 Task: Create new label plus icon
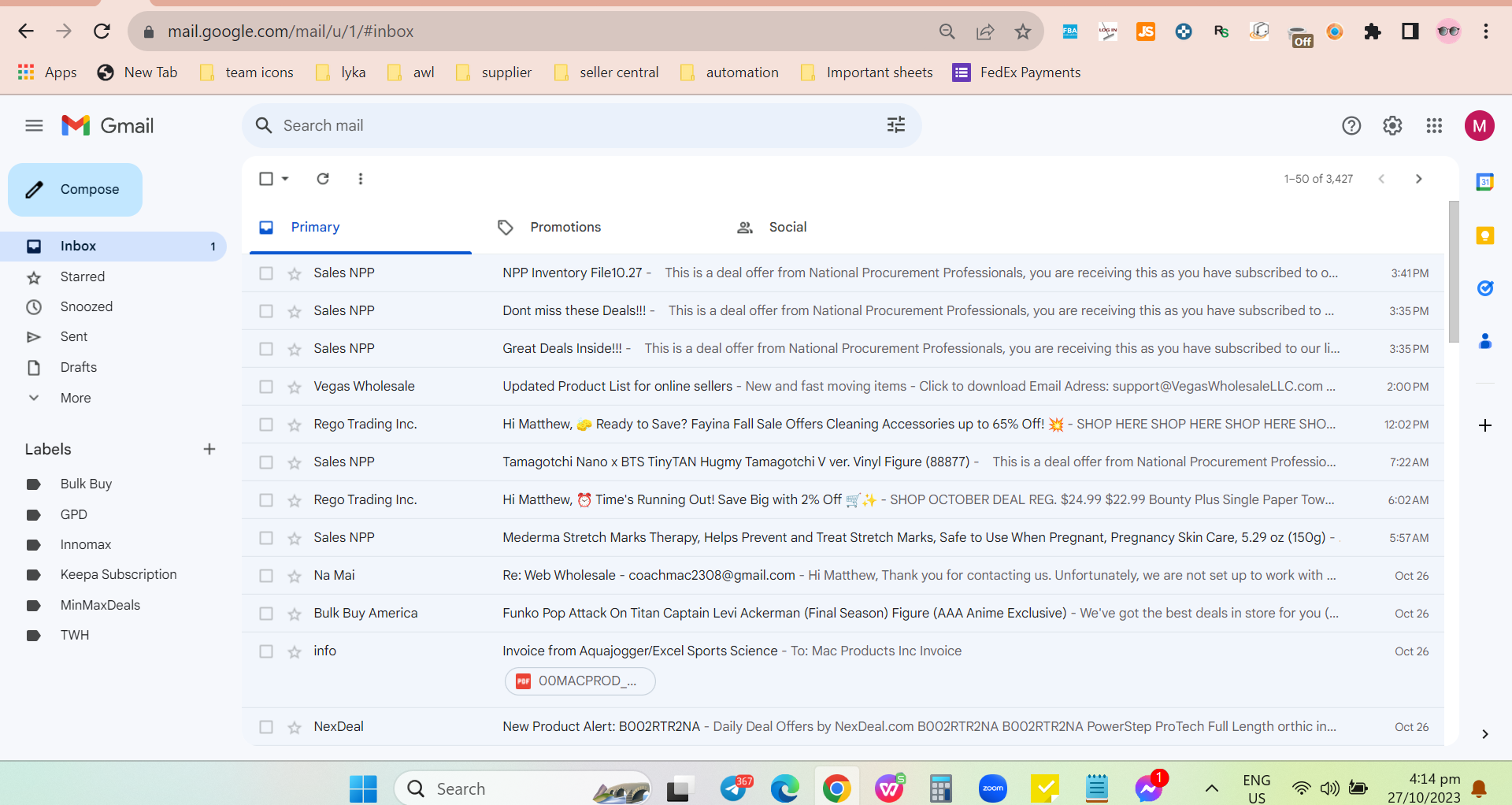point(209,449)
